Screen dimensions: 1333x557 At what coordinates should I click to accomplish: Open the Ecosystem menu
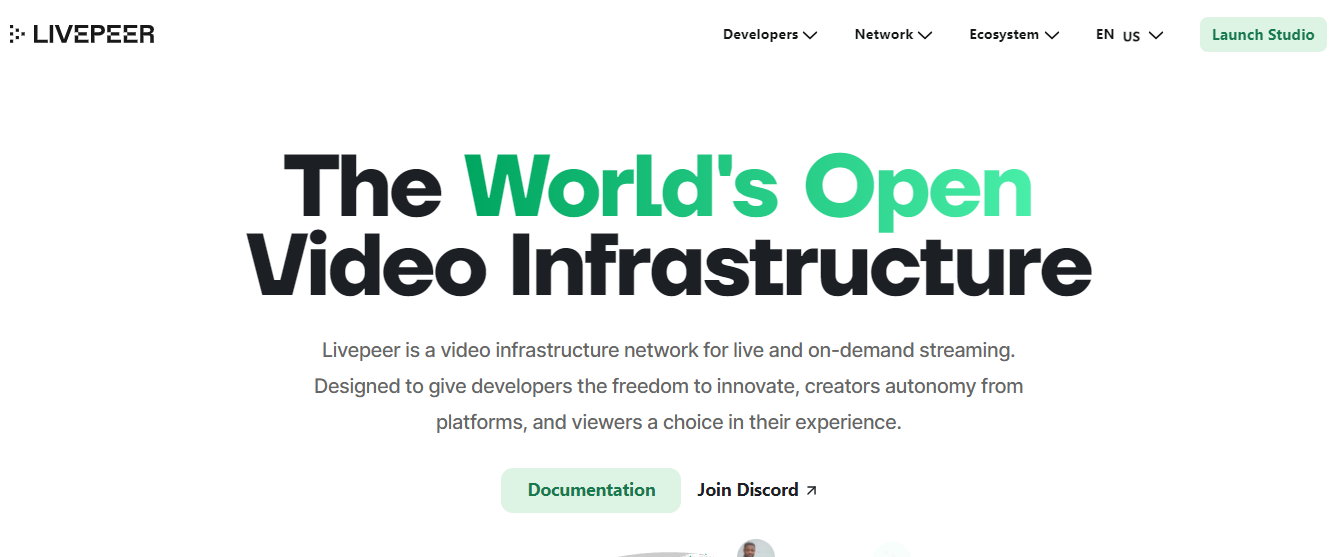point(1014,34)
